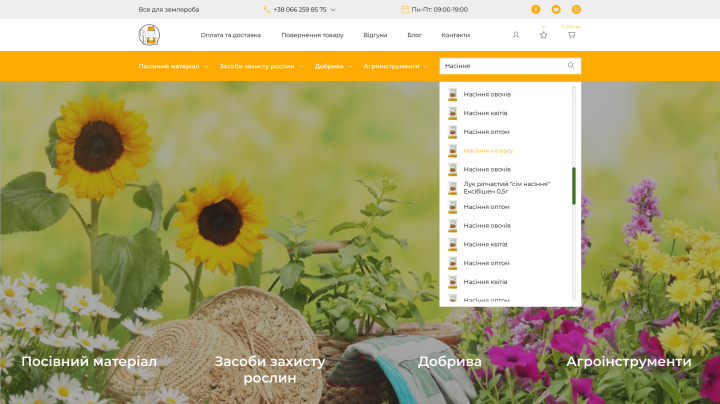
Task: Expand the Посівний матеріал chevron
Action: 206,67
